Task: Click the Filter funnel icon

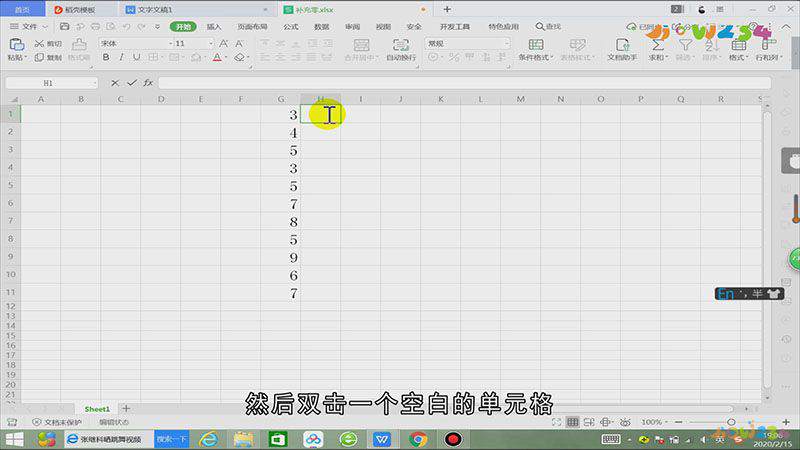Action: pos(685,45)
